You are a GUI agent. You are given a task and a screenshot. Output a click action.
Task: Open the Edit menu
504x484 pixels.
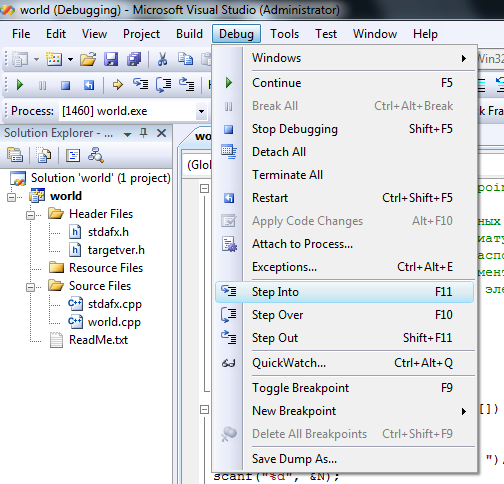(56, 34)
